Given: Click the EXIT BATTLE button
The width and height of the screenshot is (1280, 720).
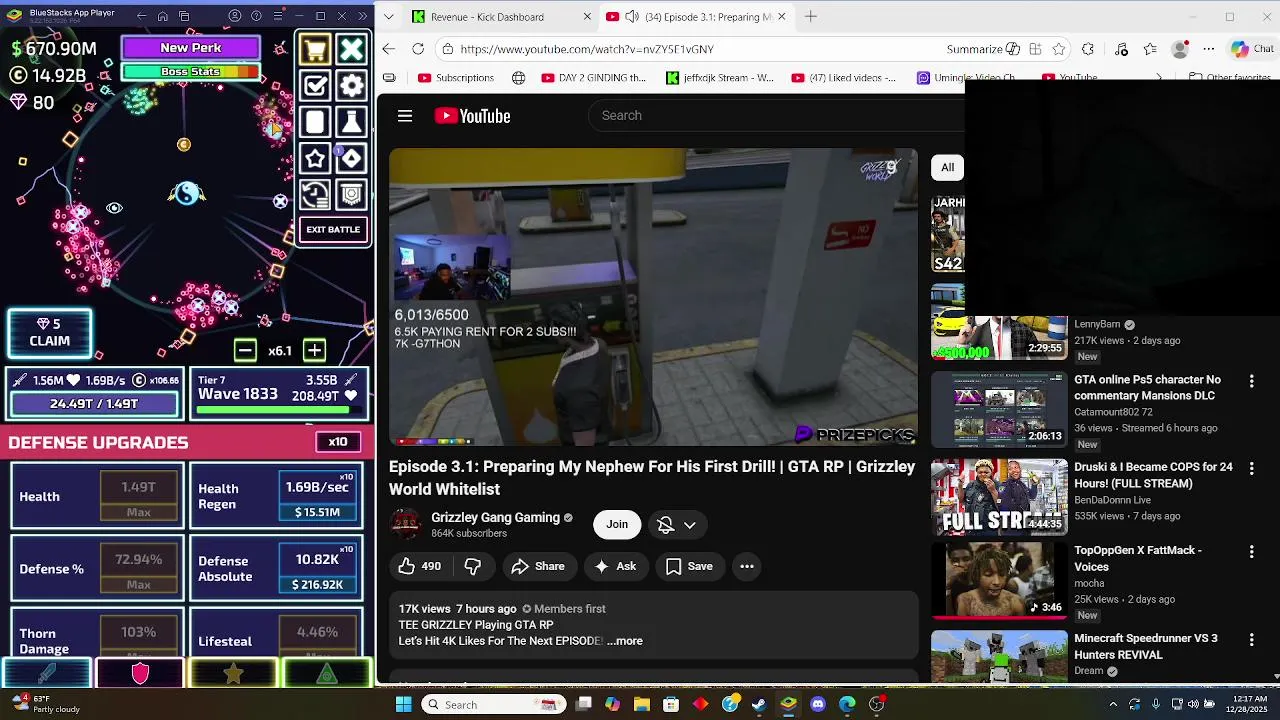Looking at the screenshot, I should [333, 230].
